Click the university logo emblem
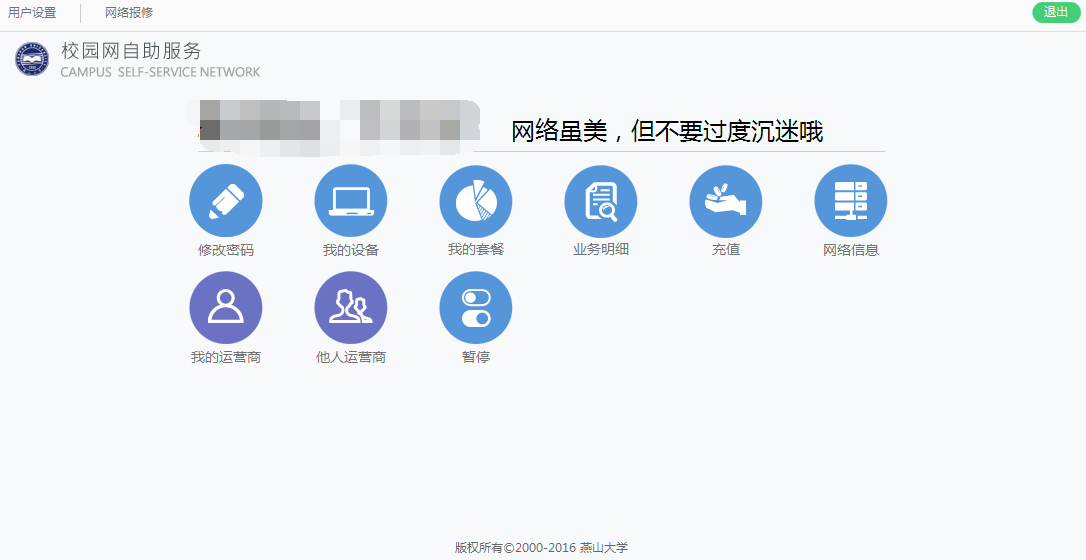The height and width of the screenshot is (560, 1086). click(32, 59)
